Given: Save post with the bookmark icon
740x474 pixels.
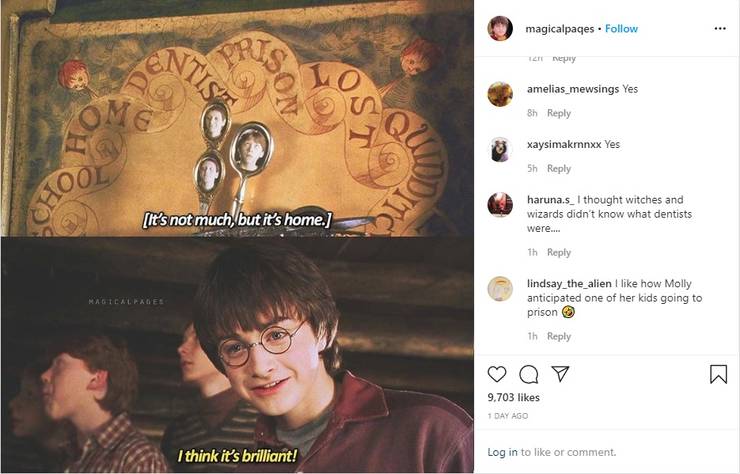Looking at the screenshot, I should pos(718,374).
